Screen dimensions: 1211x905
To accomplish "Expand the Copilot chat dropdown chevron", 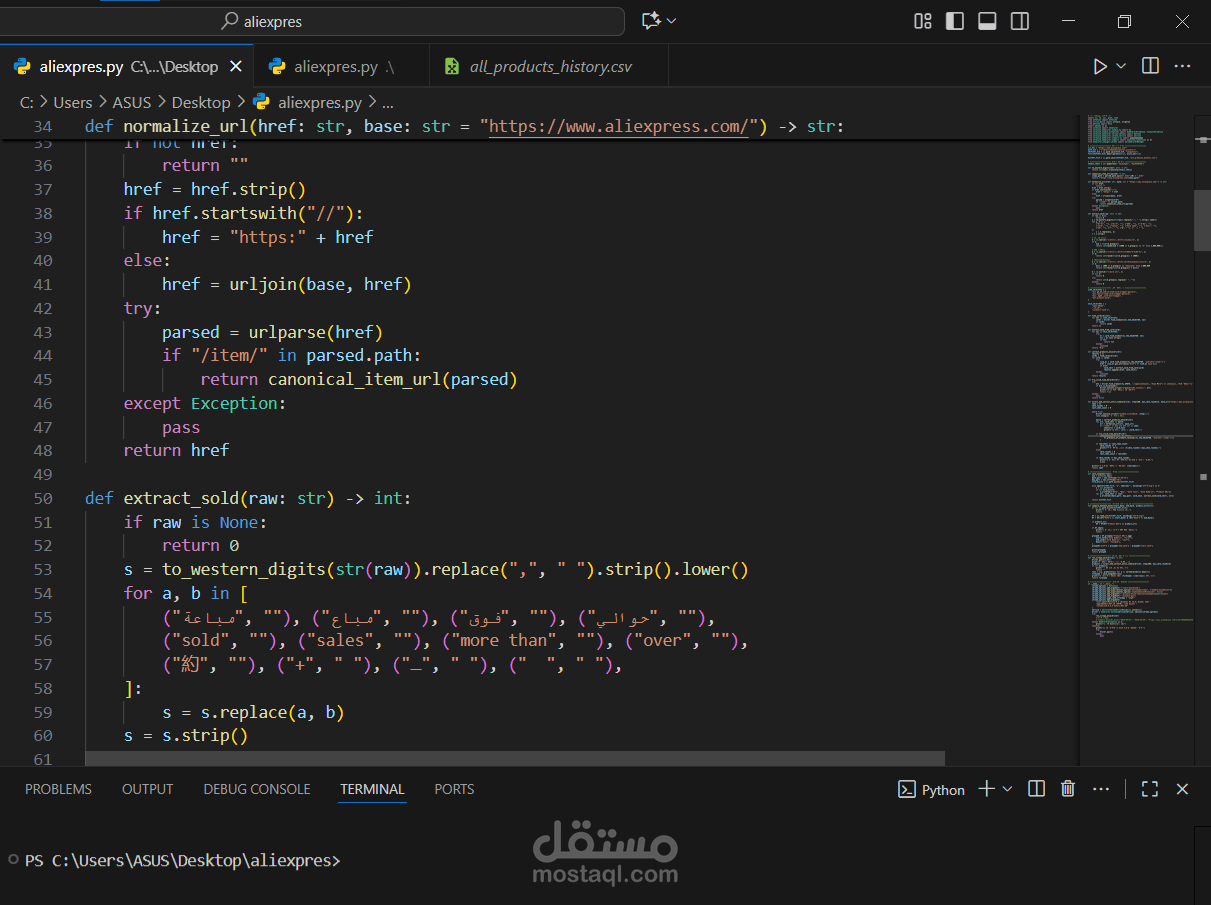I will click(x=672, y=21).
